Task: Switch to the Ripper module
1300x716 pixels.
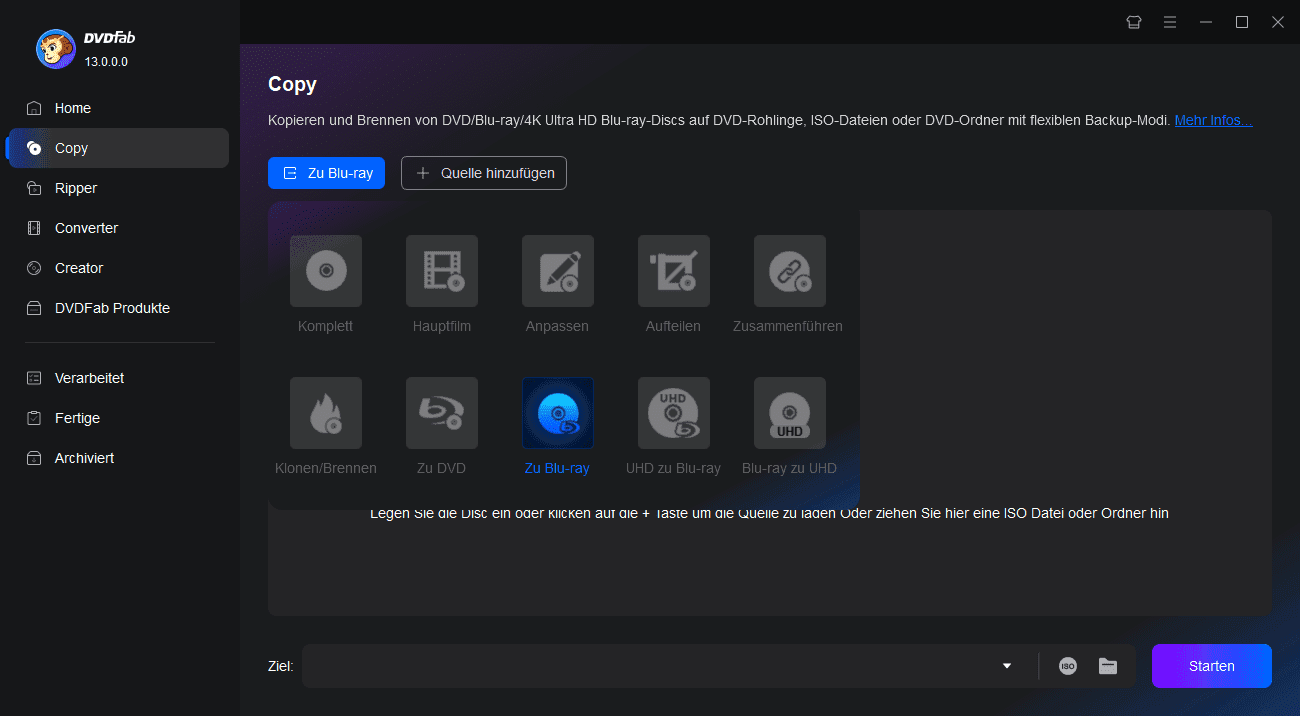Action: (118, 188)
